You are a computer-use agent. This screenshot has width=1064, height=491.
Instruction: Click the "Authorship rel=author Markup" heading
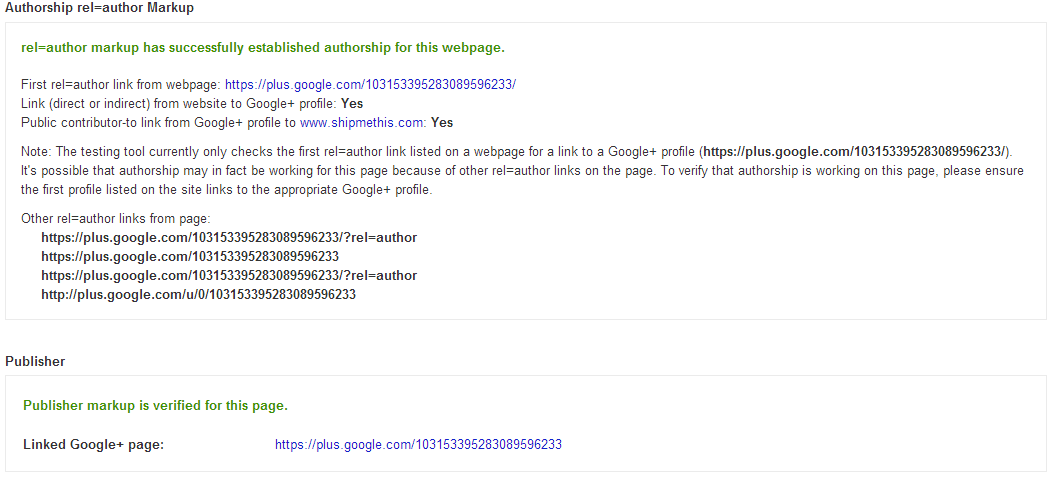[x=100, y=8]
